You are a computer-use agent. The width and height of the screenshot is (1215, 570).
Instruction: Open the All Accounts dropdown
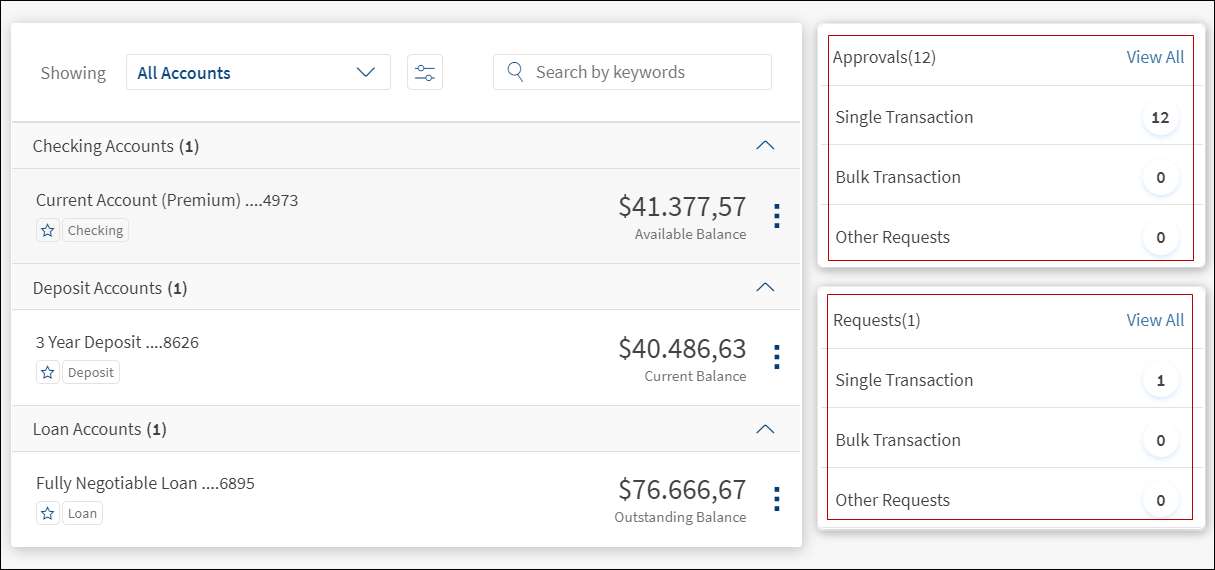pyautogui.click(x=258, y=73)
